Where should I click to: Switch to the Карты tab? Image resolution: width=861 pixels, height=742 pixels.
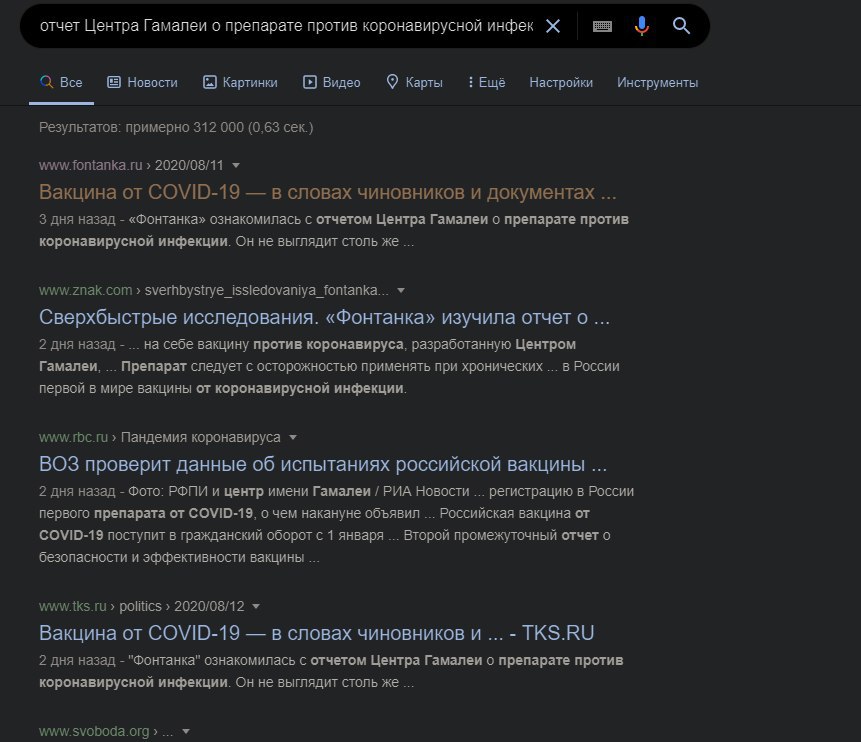[415, 82]
